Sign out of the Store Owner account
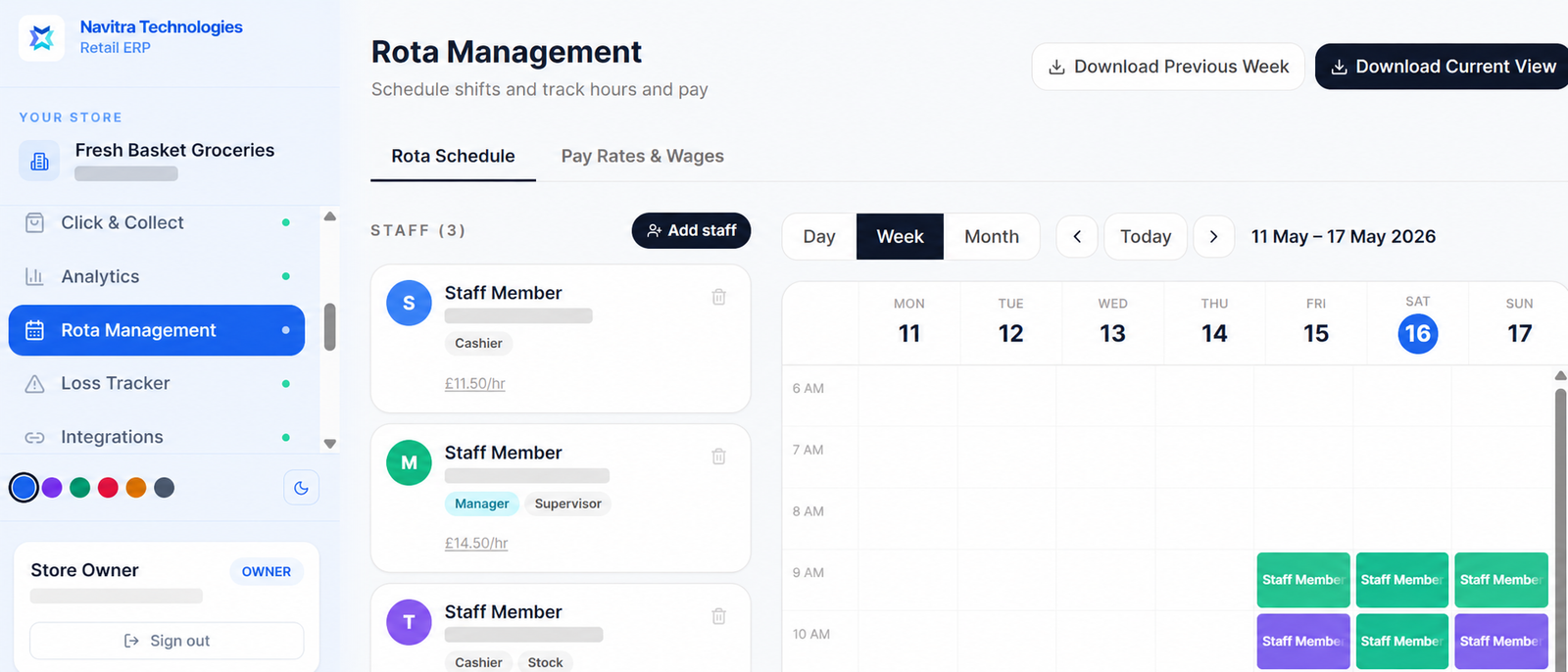The width and height of the screenshot is (1568, 672). coord(167,641)
